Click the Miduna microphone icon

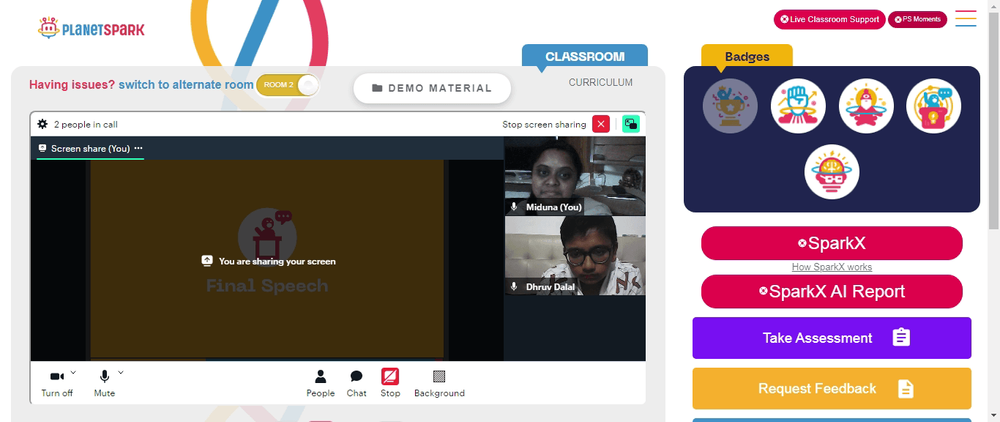514,207
